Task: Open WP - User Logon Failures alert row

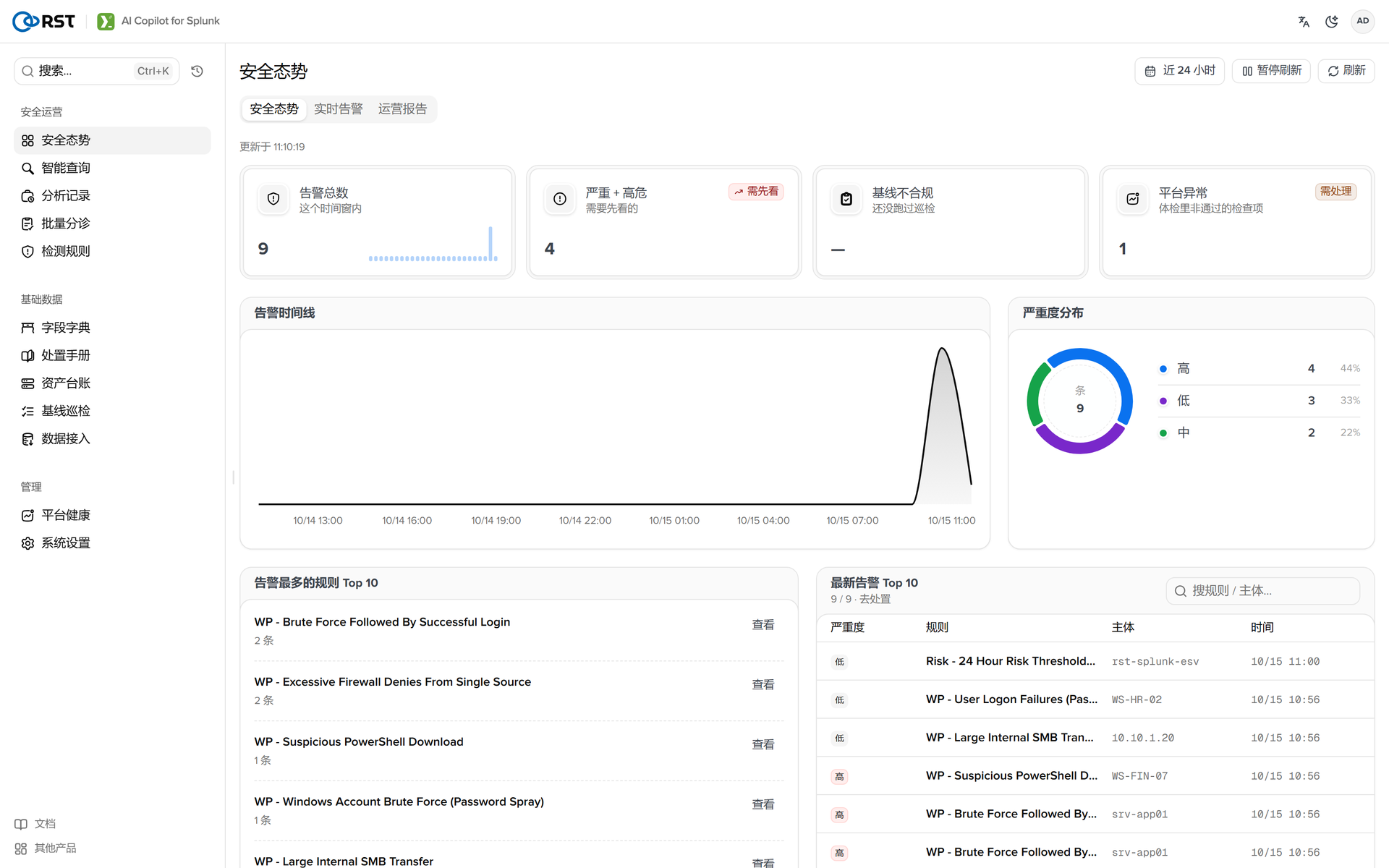Action: (1095, 699)
